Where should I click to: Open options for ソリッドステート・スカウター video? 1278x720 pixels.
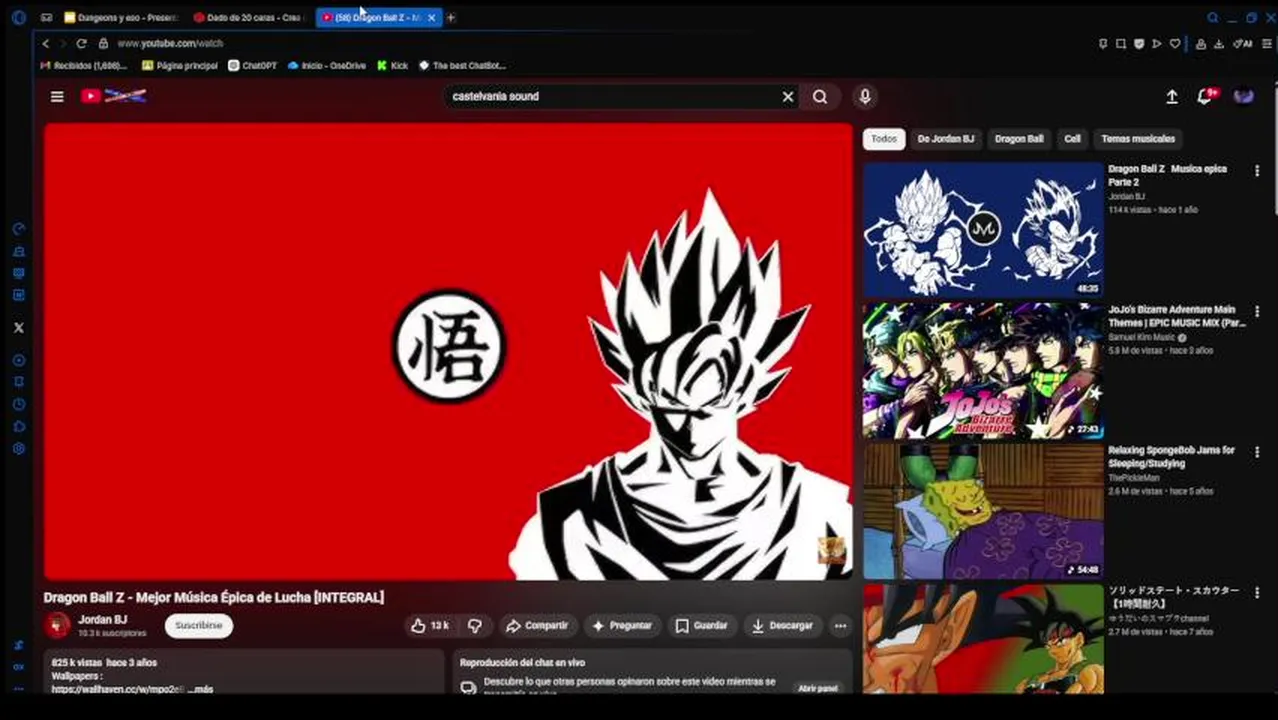(x=1257, y=593)
